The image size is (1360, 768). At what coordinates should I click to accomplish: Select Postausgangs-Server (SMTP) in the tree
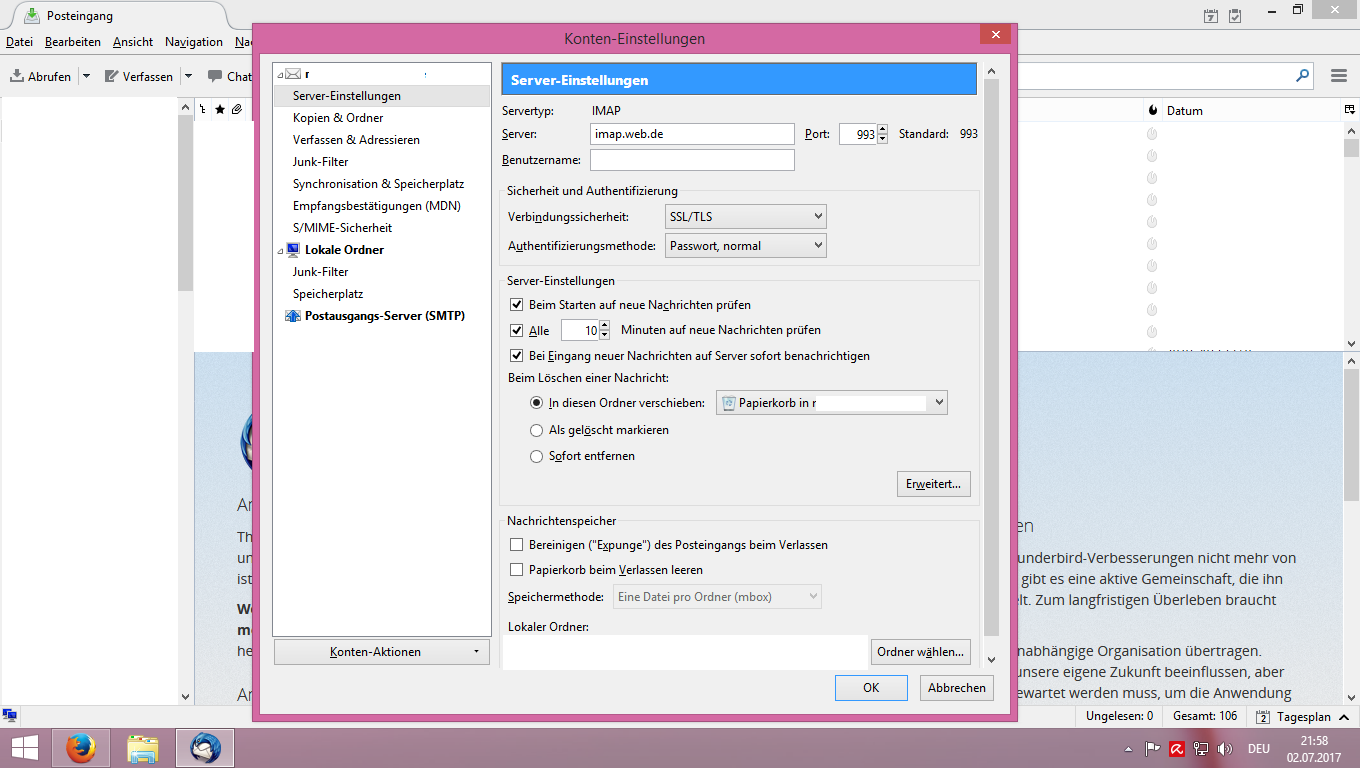click(x=385, y=316)
